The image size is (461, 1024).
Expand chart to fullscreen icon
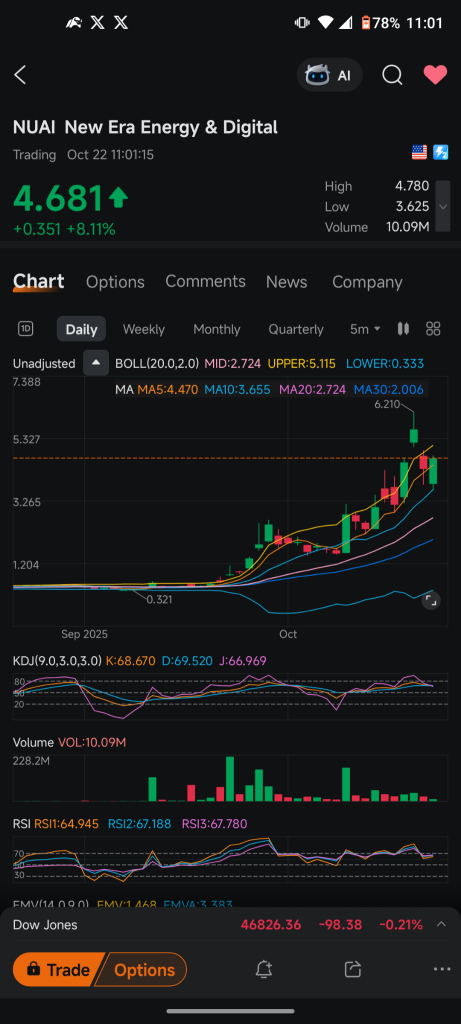coord(430,600)
